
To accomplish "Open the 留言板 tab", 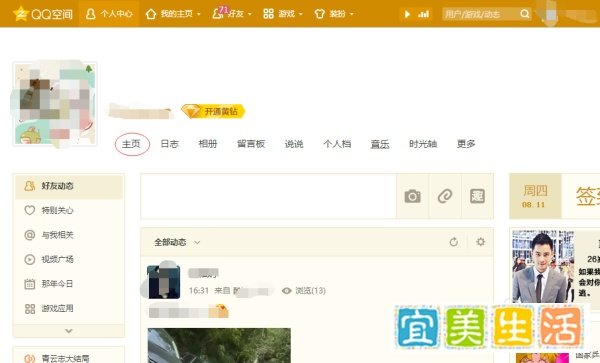I will coord(251,144).
